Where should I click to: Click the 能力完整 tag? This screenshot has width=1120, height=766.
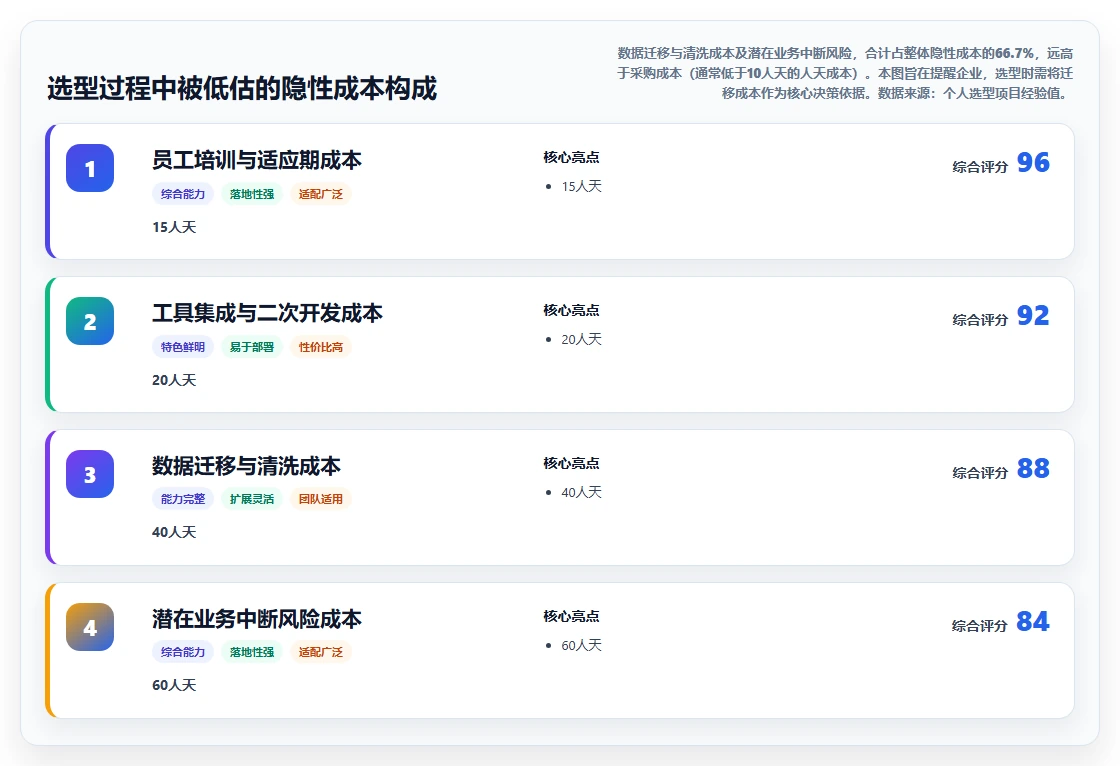pyautogui.click(x=183, y=499)
